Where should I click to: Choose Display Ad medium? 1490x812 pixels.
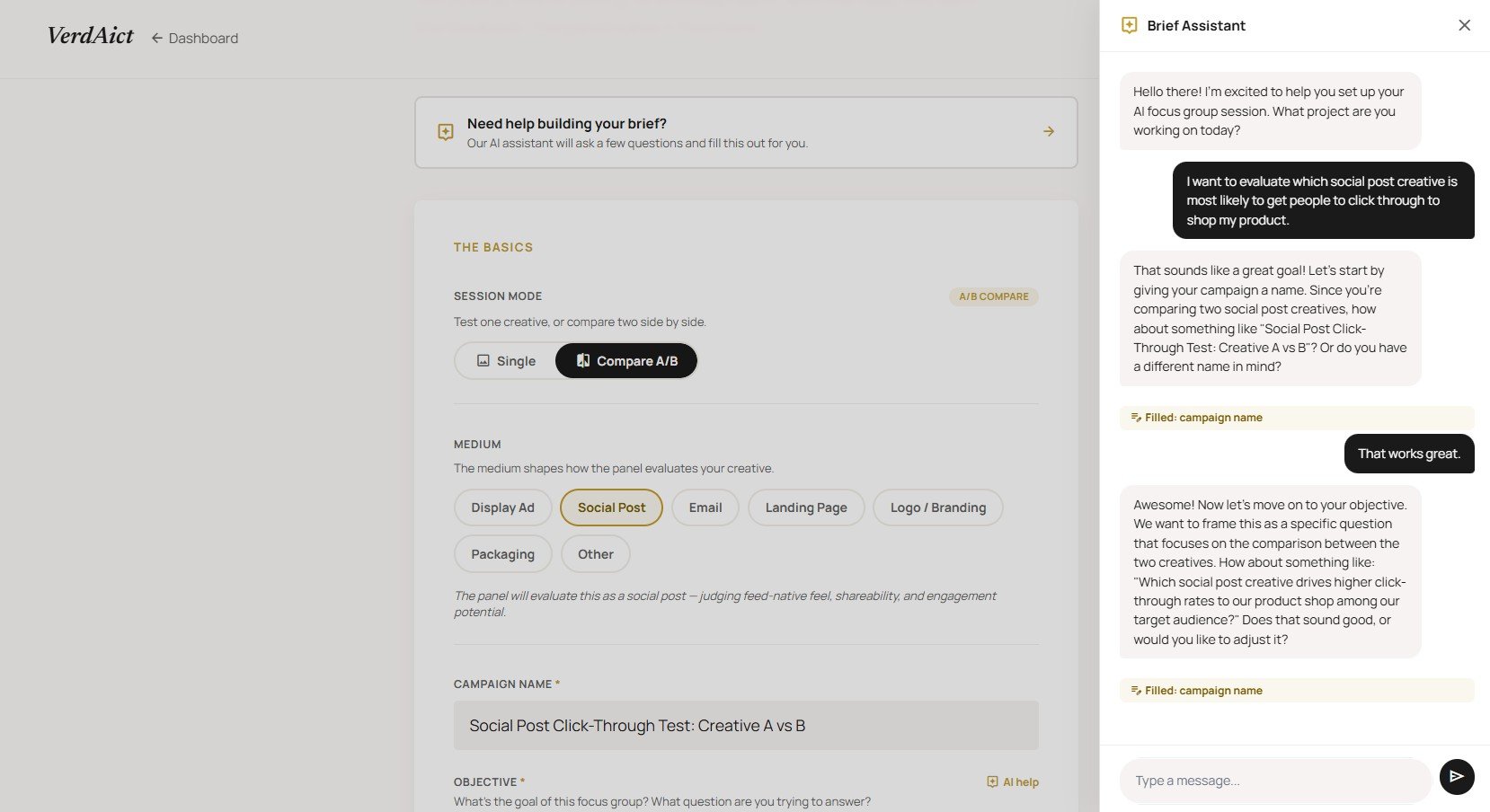click(502, 507)
